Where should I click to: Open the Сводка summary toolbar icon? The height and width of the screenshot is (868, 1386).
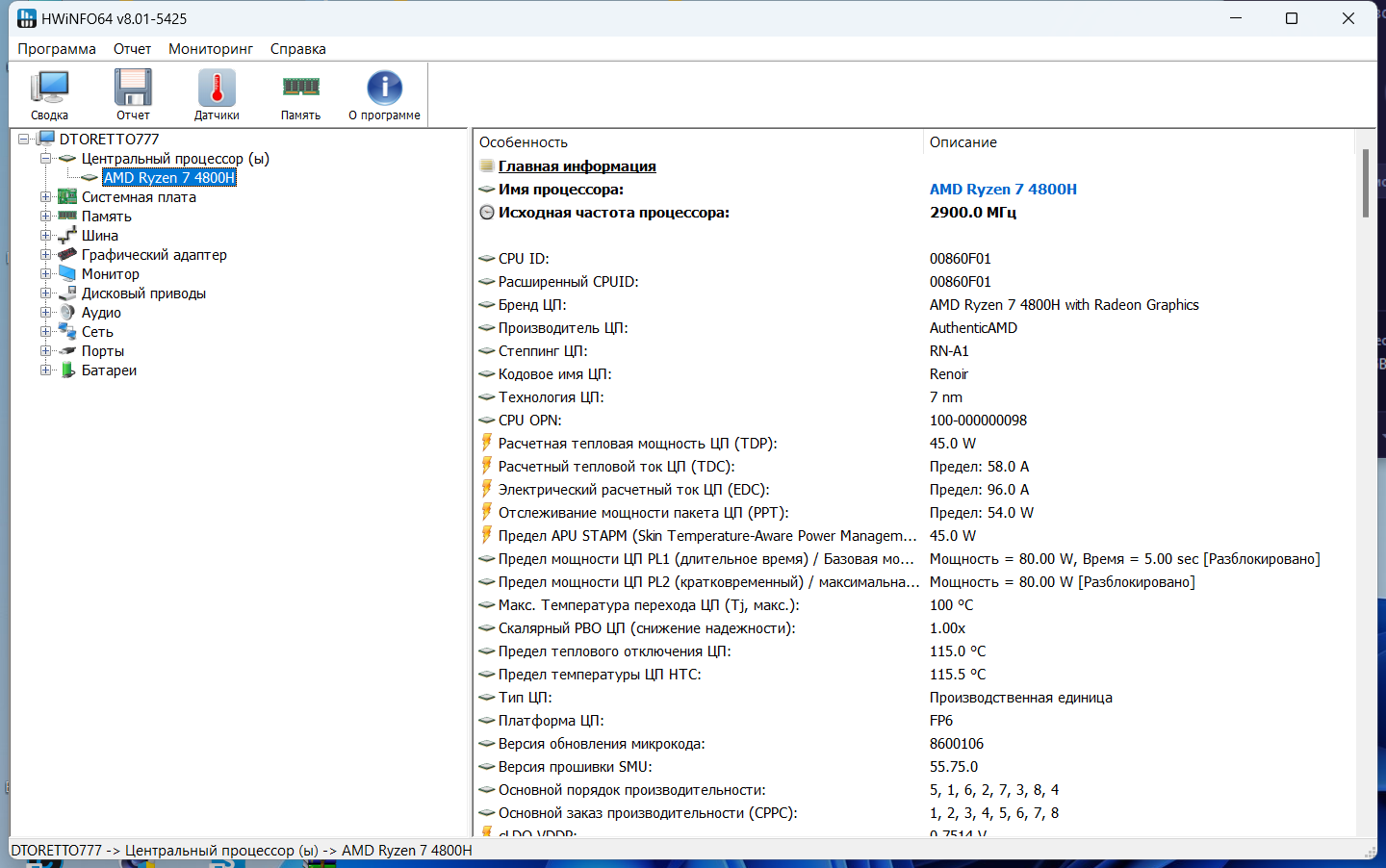click(49, 94)
